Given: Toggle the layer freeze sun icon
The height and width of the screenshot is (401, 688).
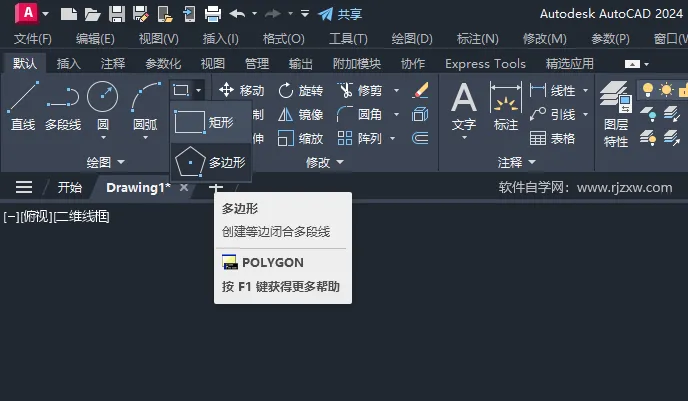Looking at the screenshot, I should pos(666,90).
